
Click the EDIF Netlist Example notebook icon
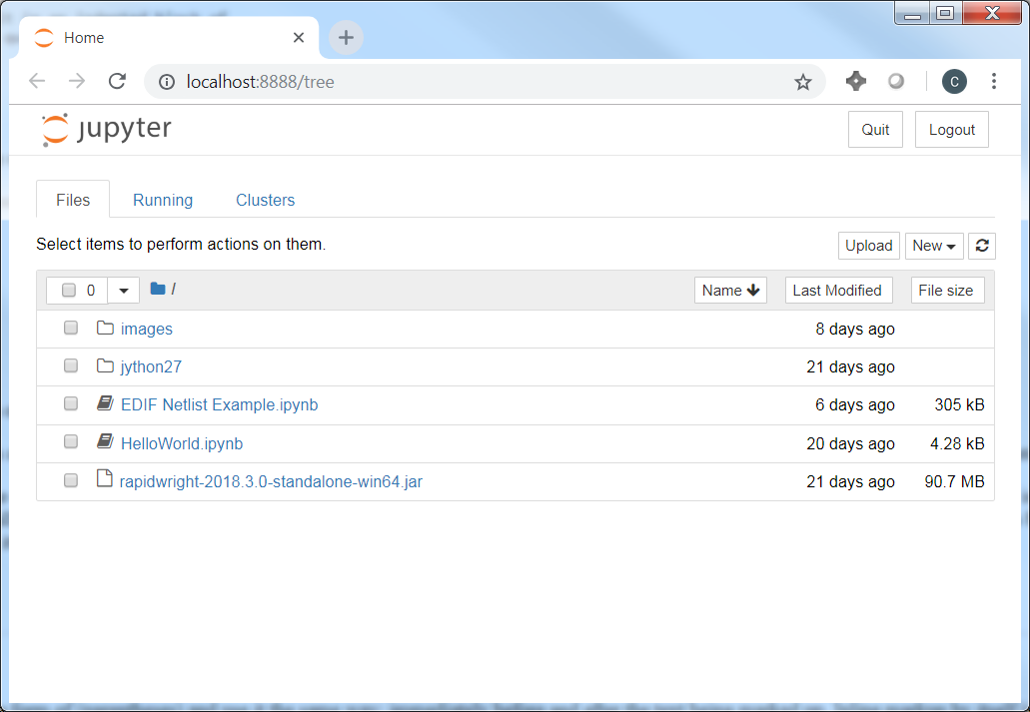[105, 403]
